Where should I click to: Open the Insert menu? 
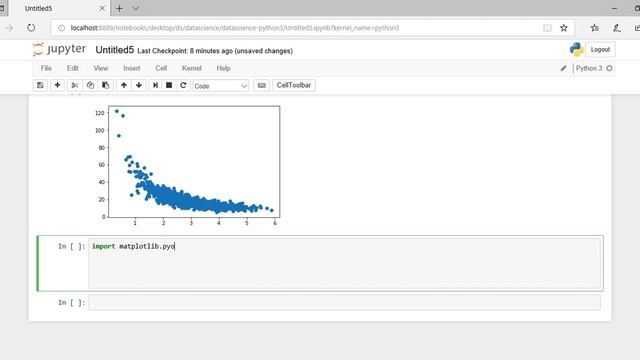(131, 68)
